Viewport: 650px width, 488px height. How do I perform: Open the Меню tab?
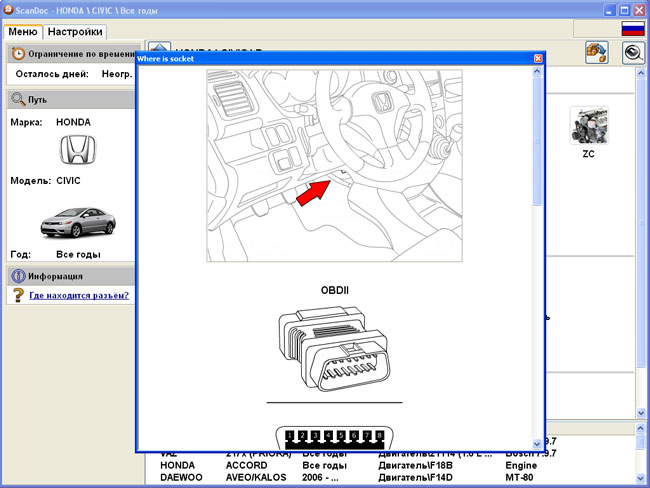point(23,31)
